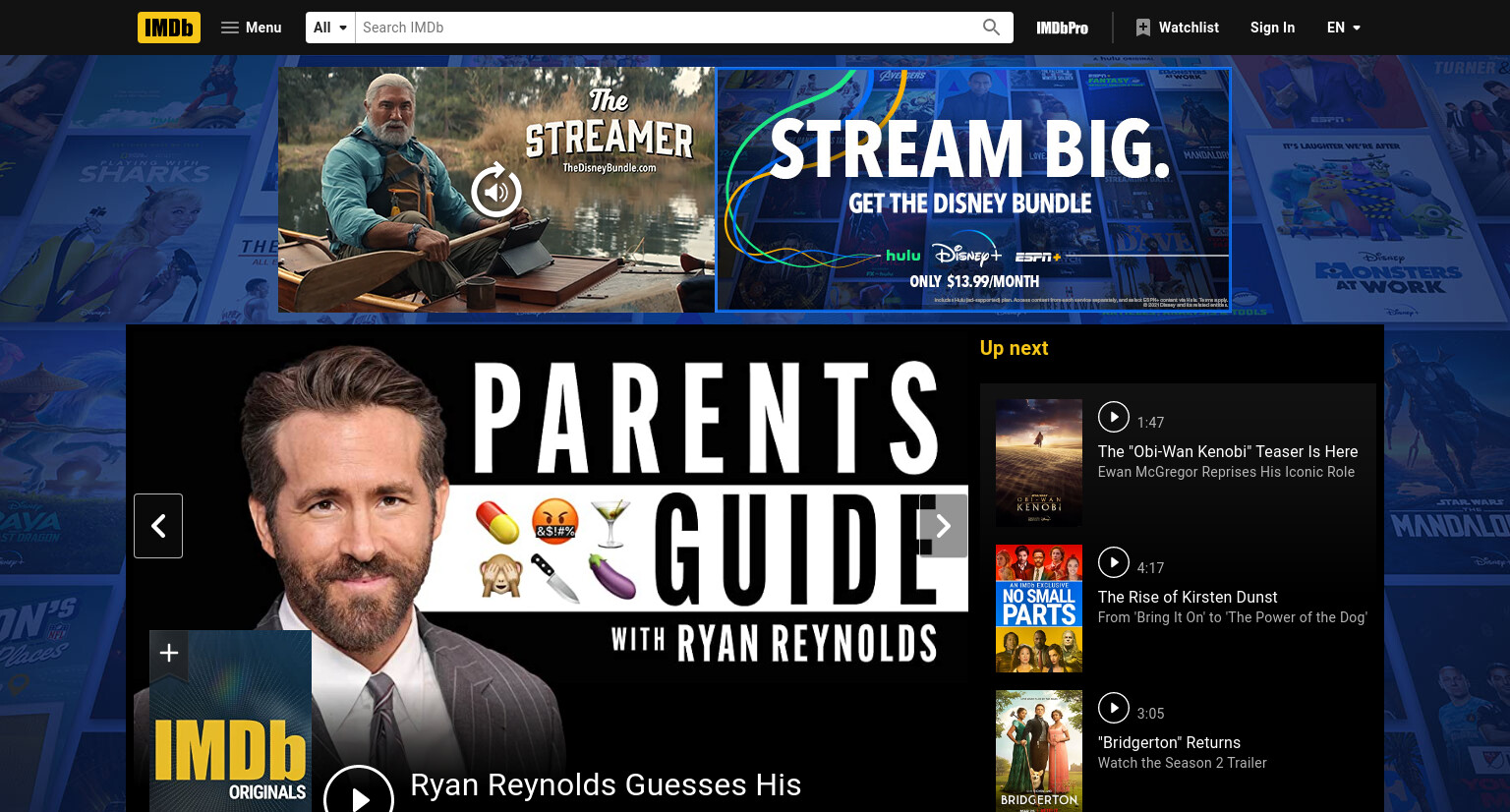
Task: Expand the All search category dropdown
Action: (330, 28)
